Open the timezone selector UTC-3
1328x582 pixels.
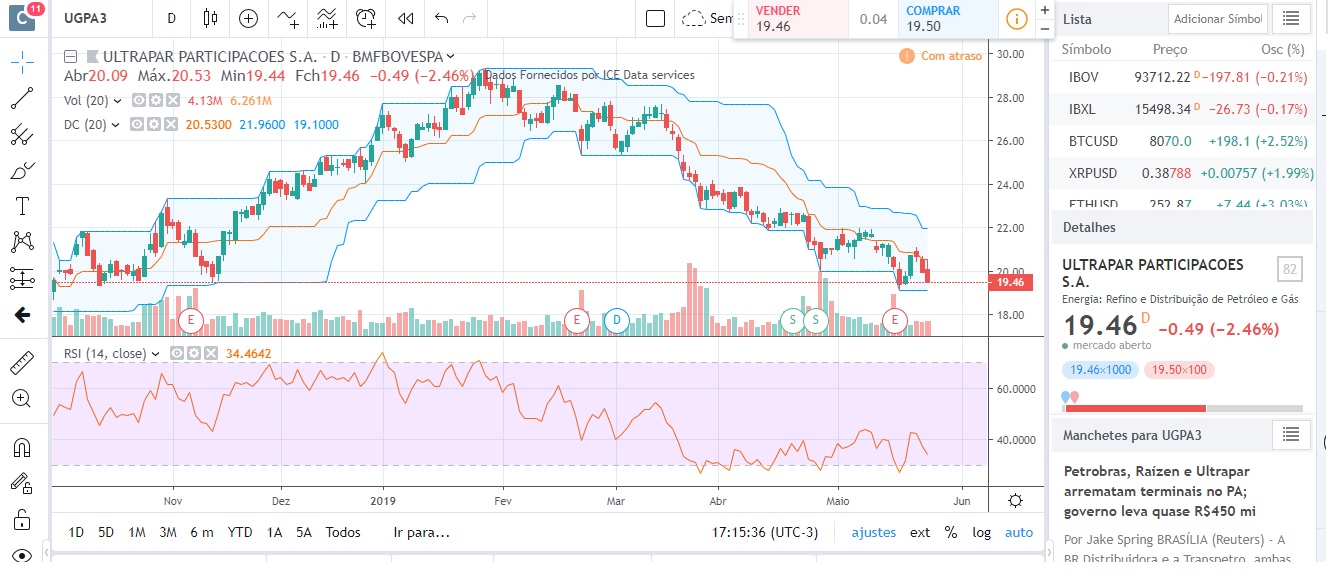click(765, 532)
